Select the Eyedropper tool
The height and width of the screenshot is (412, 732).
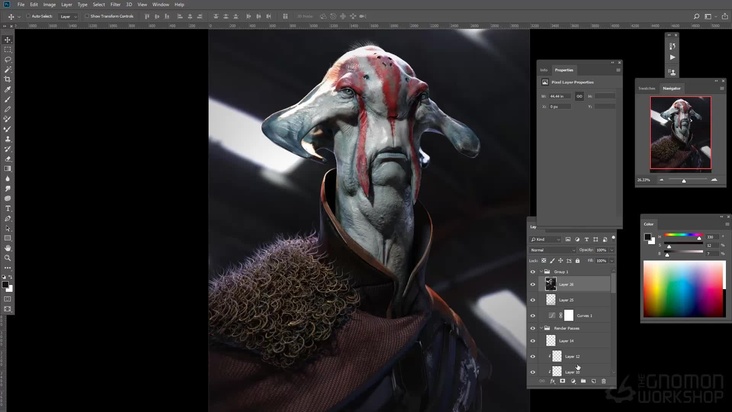click(7, 89)
